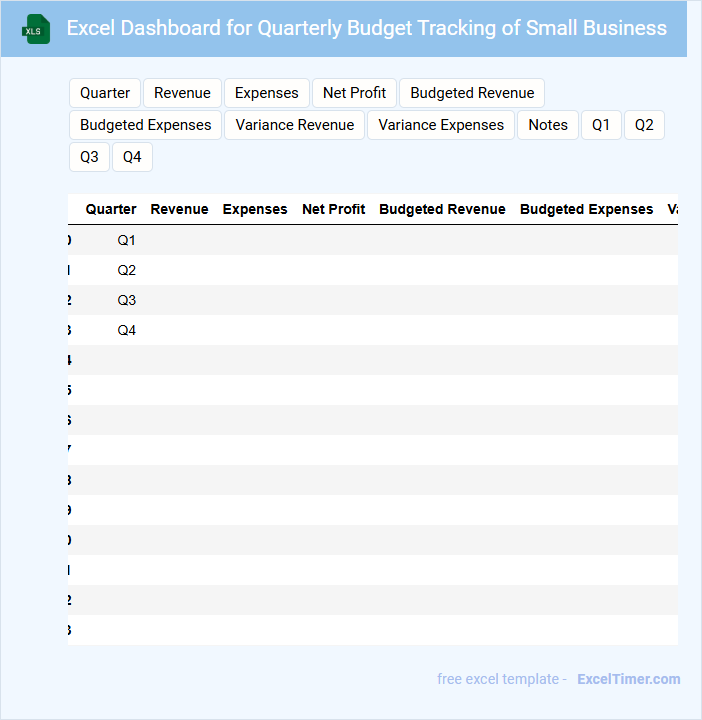Select the Q1 tag button
The height and width of the screenshot is (720, 702).
[601, 125]
